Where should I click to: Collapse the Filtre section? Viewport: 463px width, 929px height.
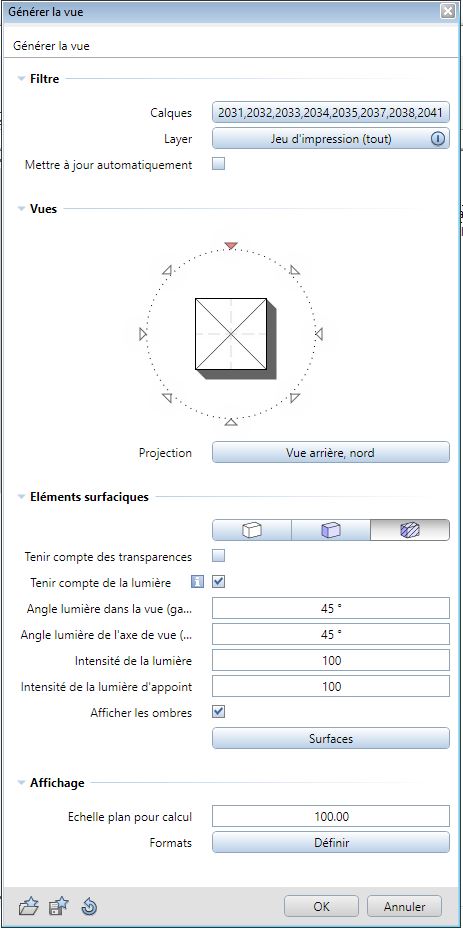(x=21, y=78)
